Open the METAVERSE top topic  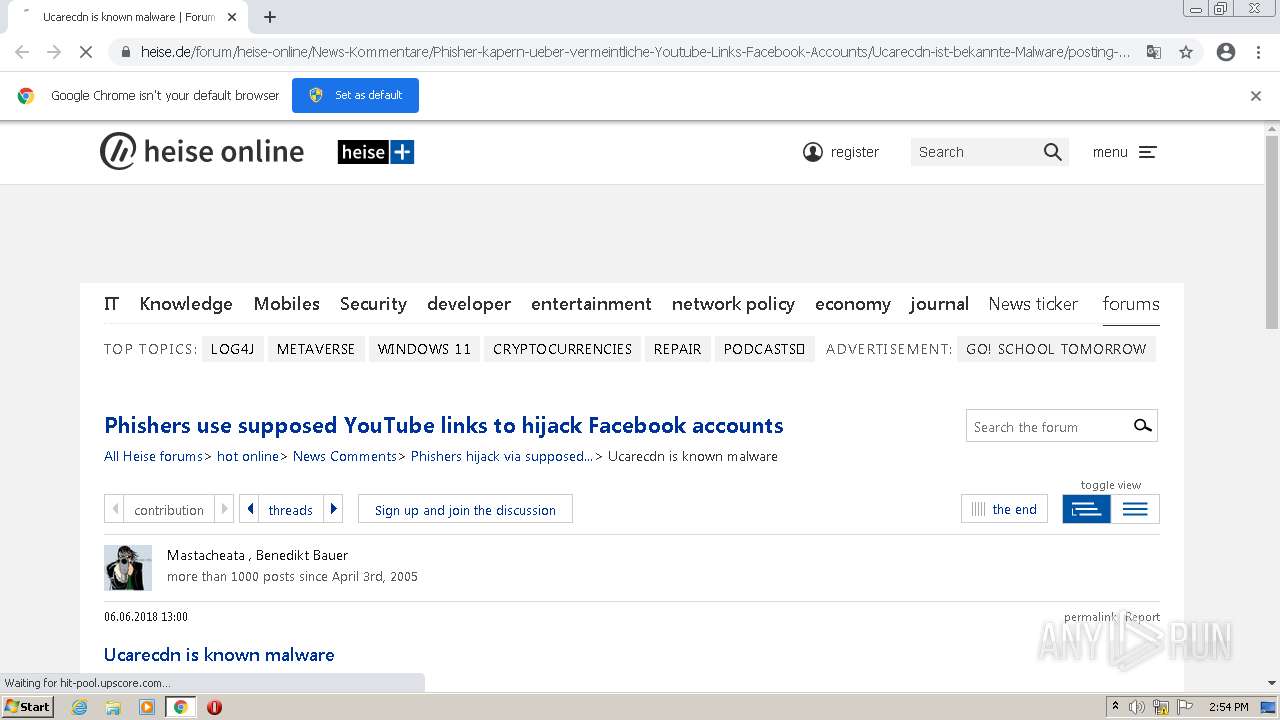pos(316,349)
